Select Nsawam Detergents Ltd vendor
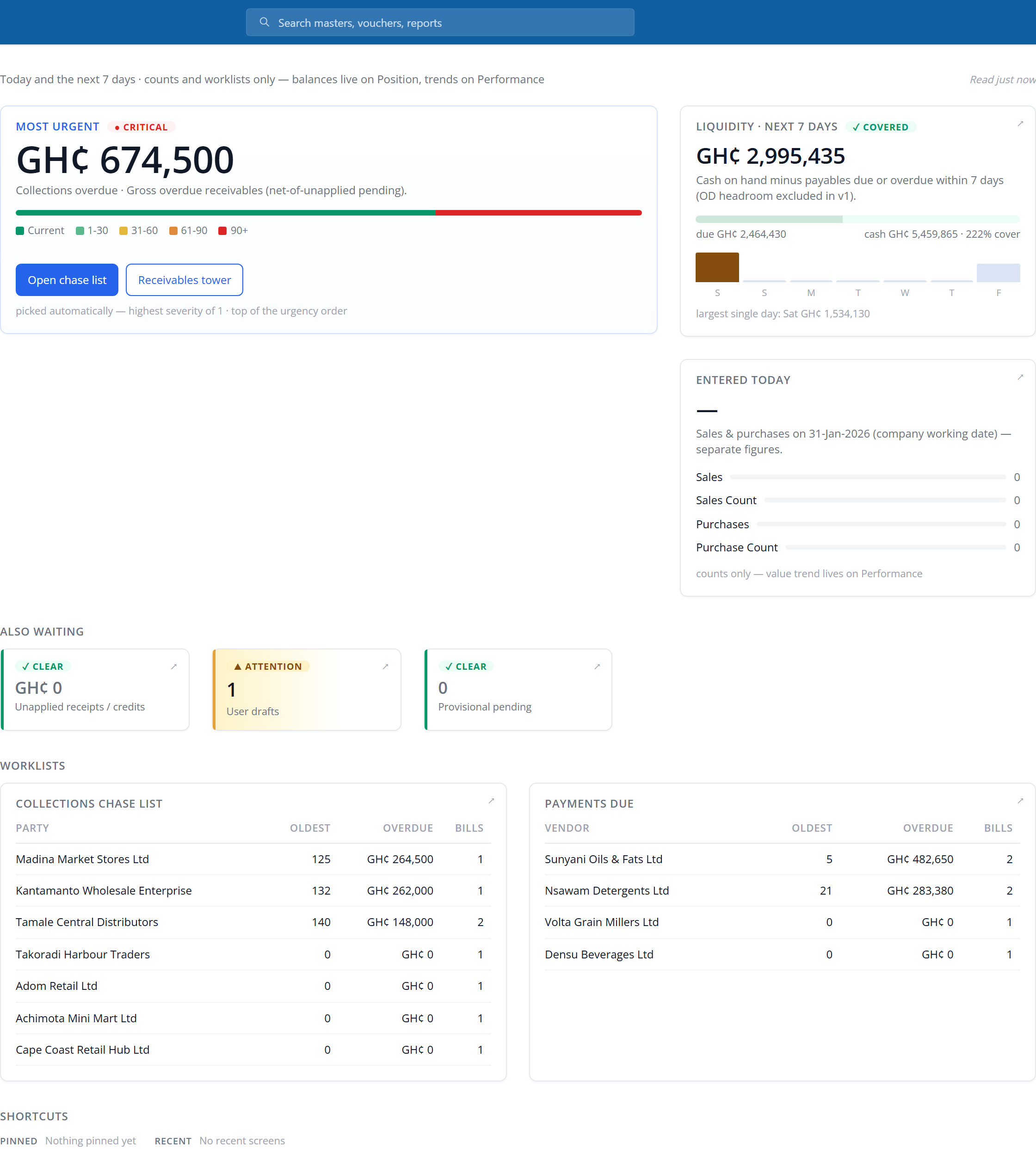Viewport: 1036px width, 1149px height. coord(782,890)
